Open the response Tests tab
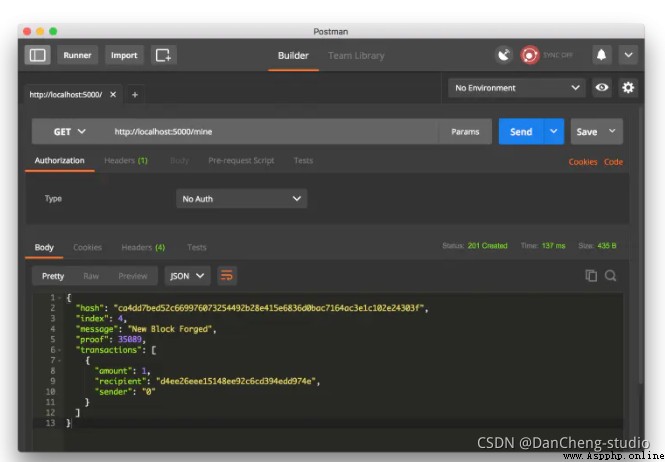This screenshot has height=462, width=665. (x=197, y=247)
